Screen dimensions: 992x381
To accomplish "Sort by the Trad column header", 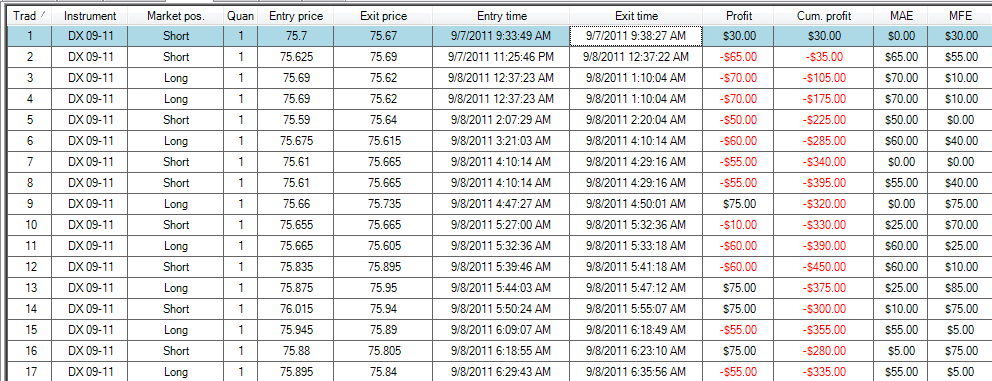I will pos(29,16).
